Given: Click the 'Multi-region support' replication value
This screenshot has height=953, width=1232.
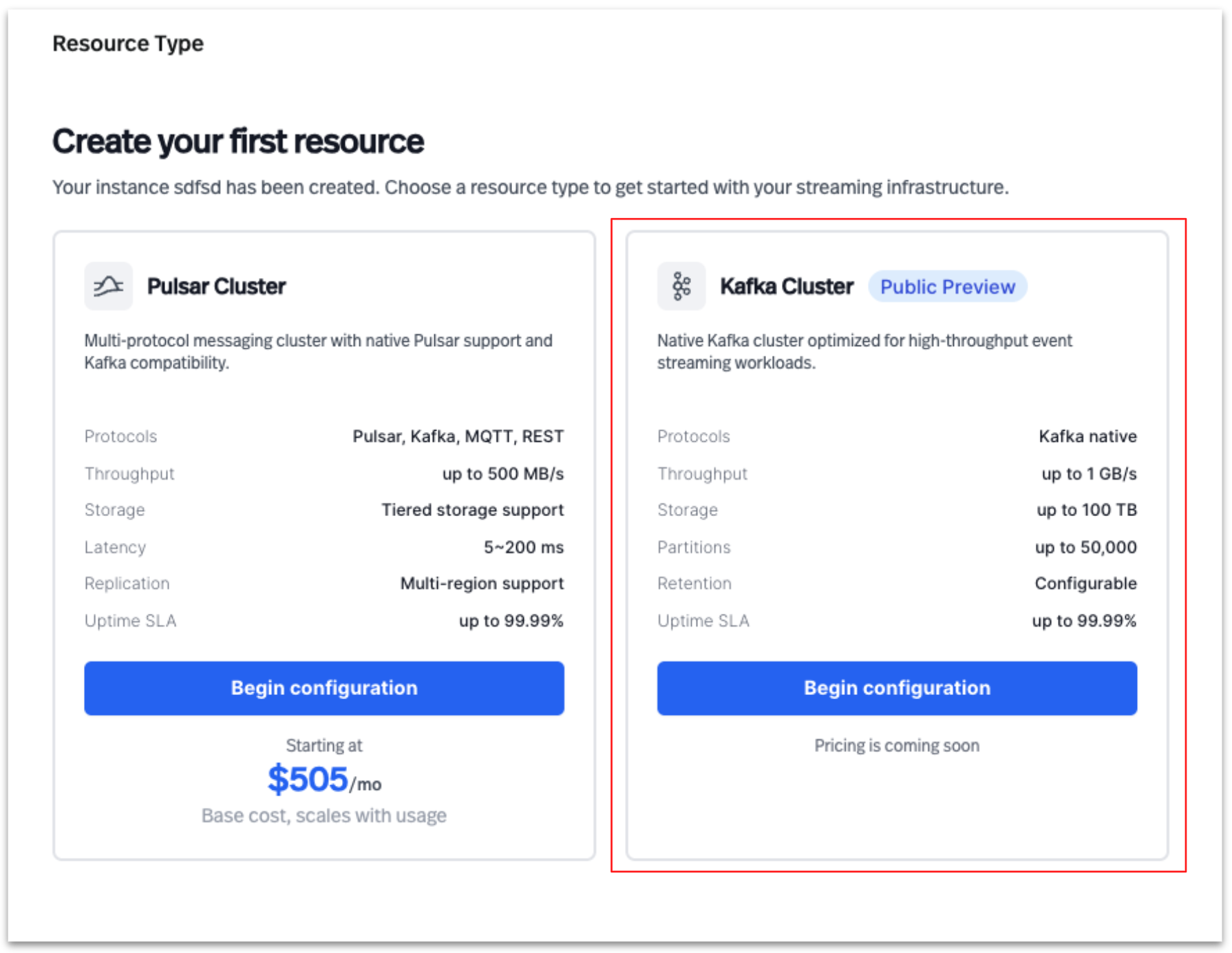Looking at the screenshot, I should coord(482,583).
